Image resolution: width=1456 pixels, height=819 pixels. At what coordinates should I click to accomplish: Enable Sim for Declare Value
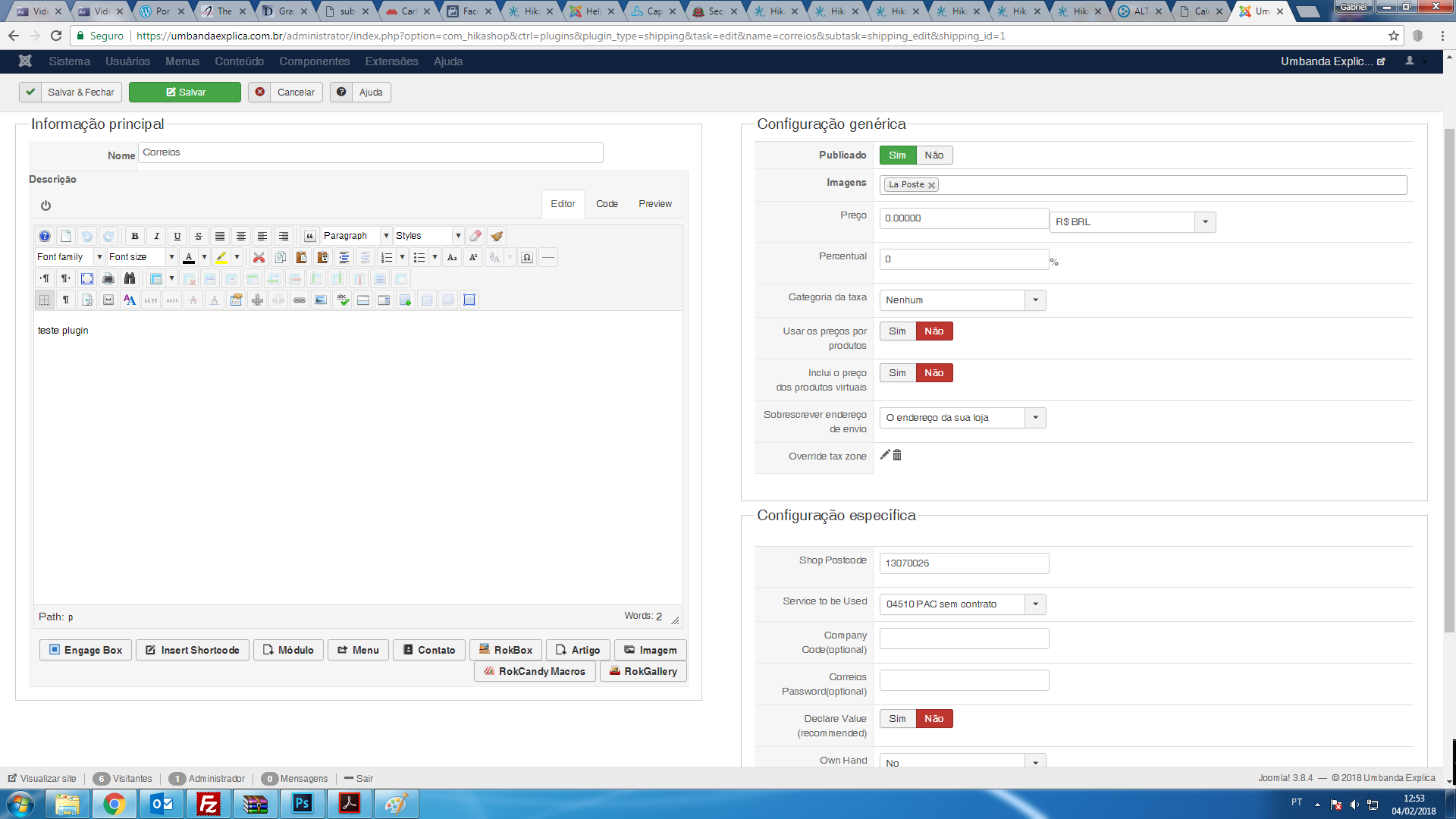pos(897,719)
